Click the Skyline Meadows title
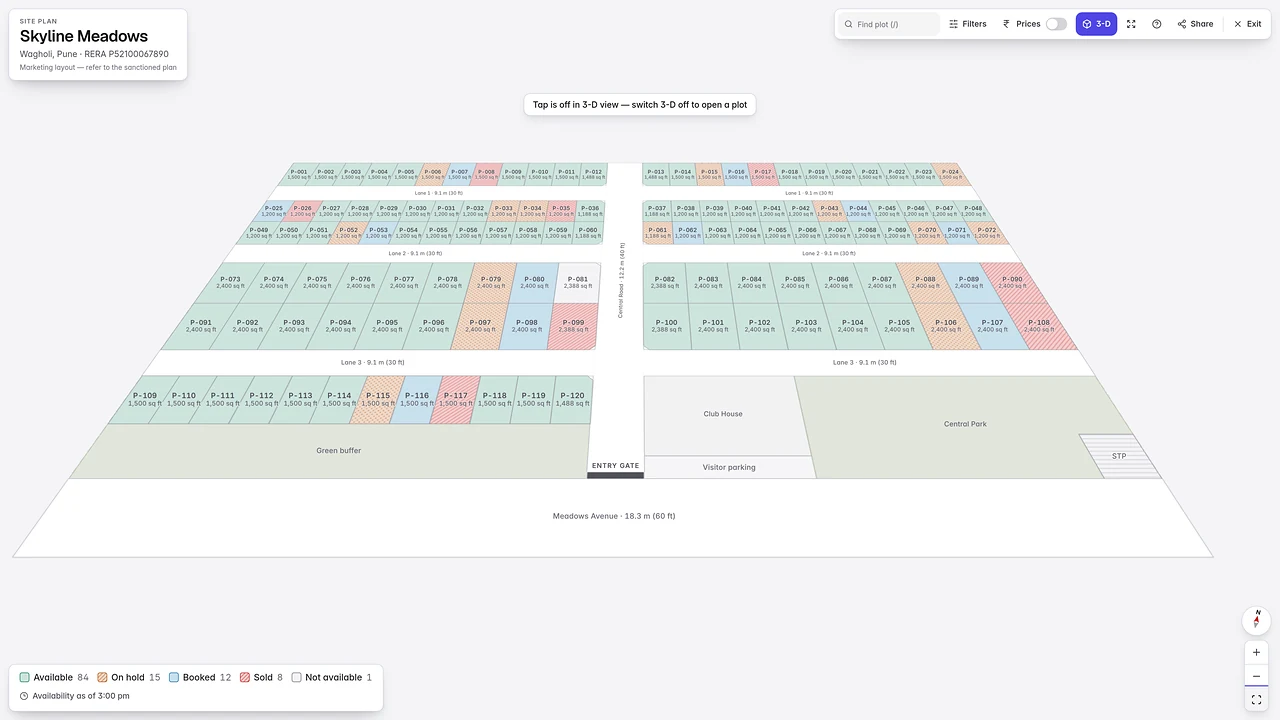The width and height of the screenshot is (1280, 720). [x=84, y=36]
